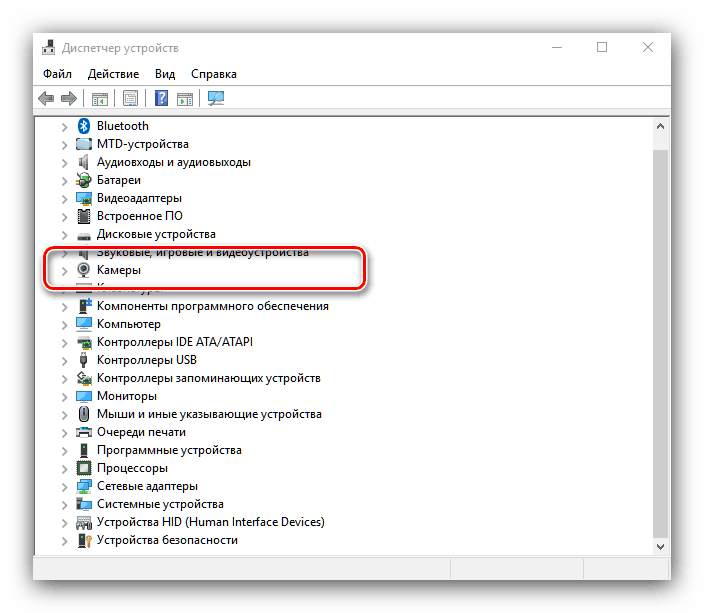The width and height of the screenshot is (704, 613).
Task: Expand the Сетевые адаптеры chevron
Action: [64, 487]
